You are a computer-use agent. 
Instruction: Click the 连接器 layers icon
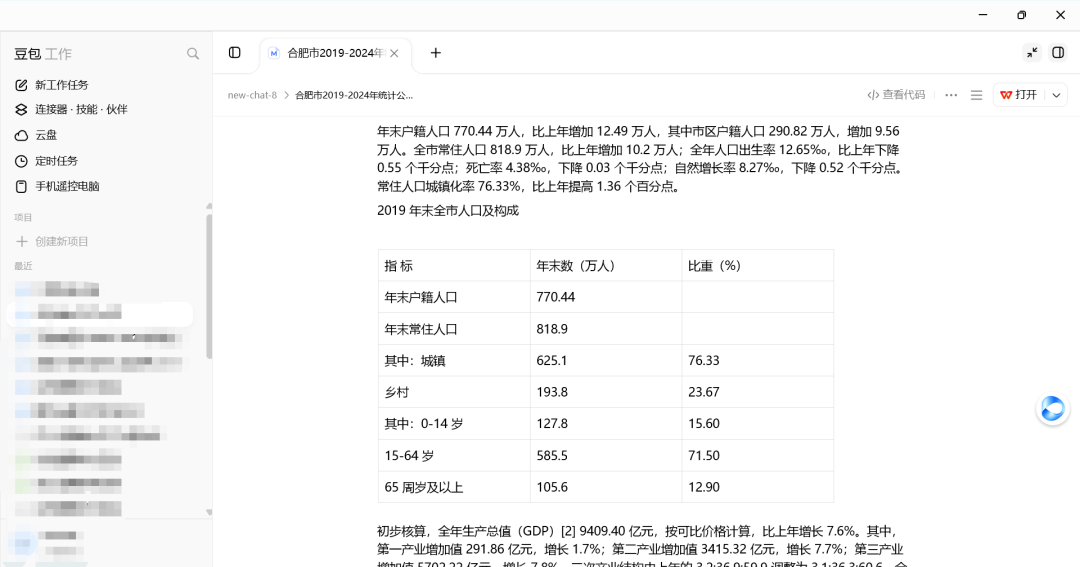click(x=21, y=110)
